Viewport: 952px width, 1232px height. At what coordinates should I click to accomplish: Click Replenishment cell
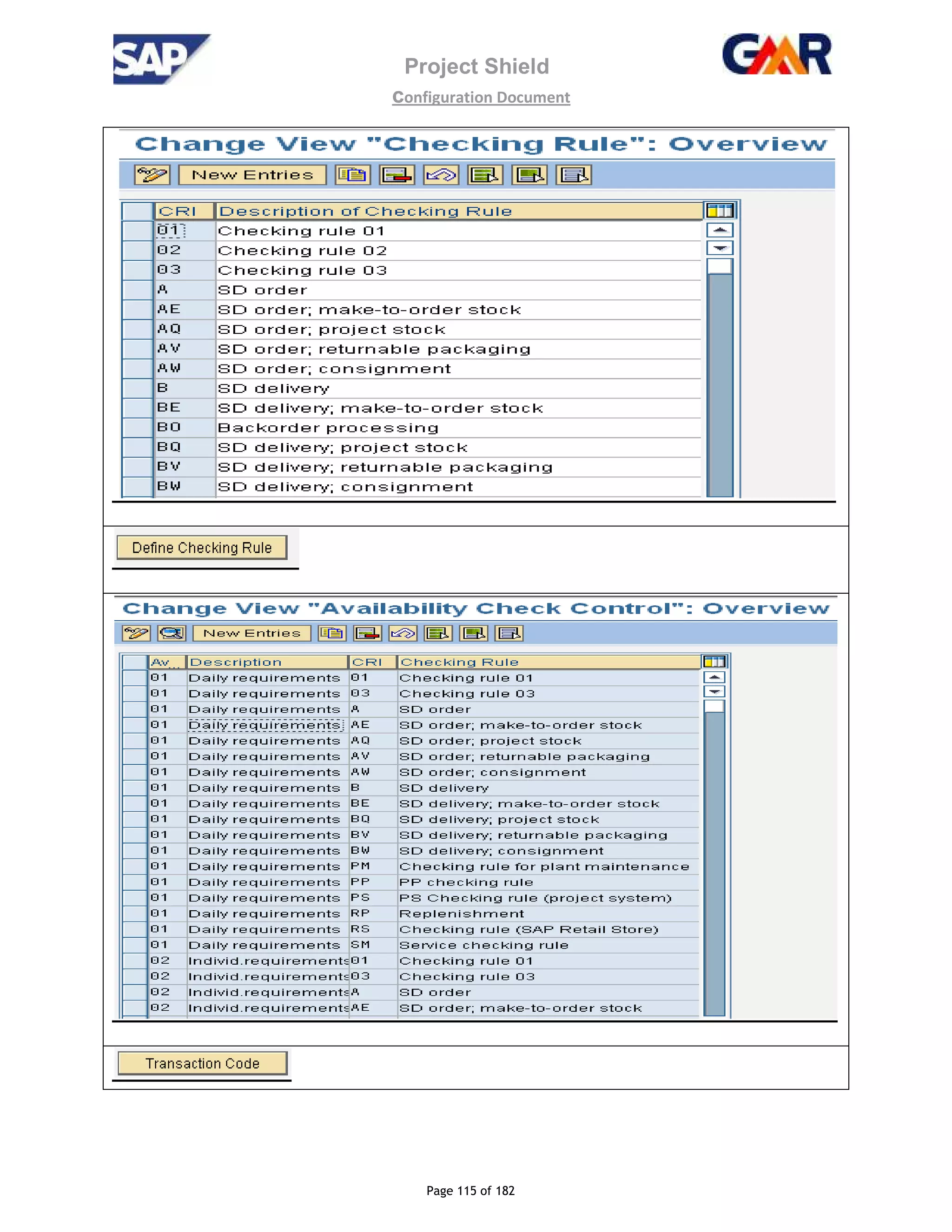pyautogui.click(x=548, y=914)
